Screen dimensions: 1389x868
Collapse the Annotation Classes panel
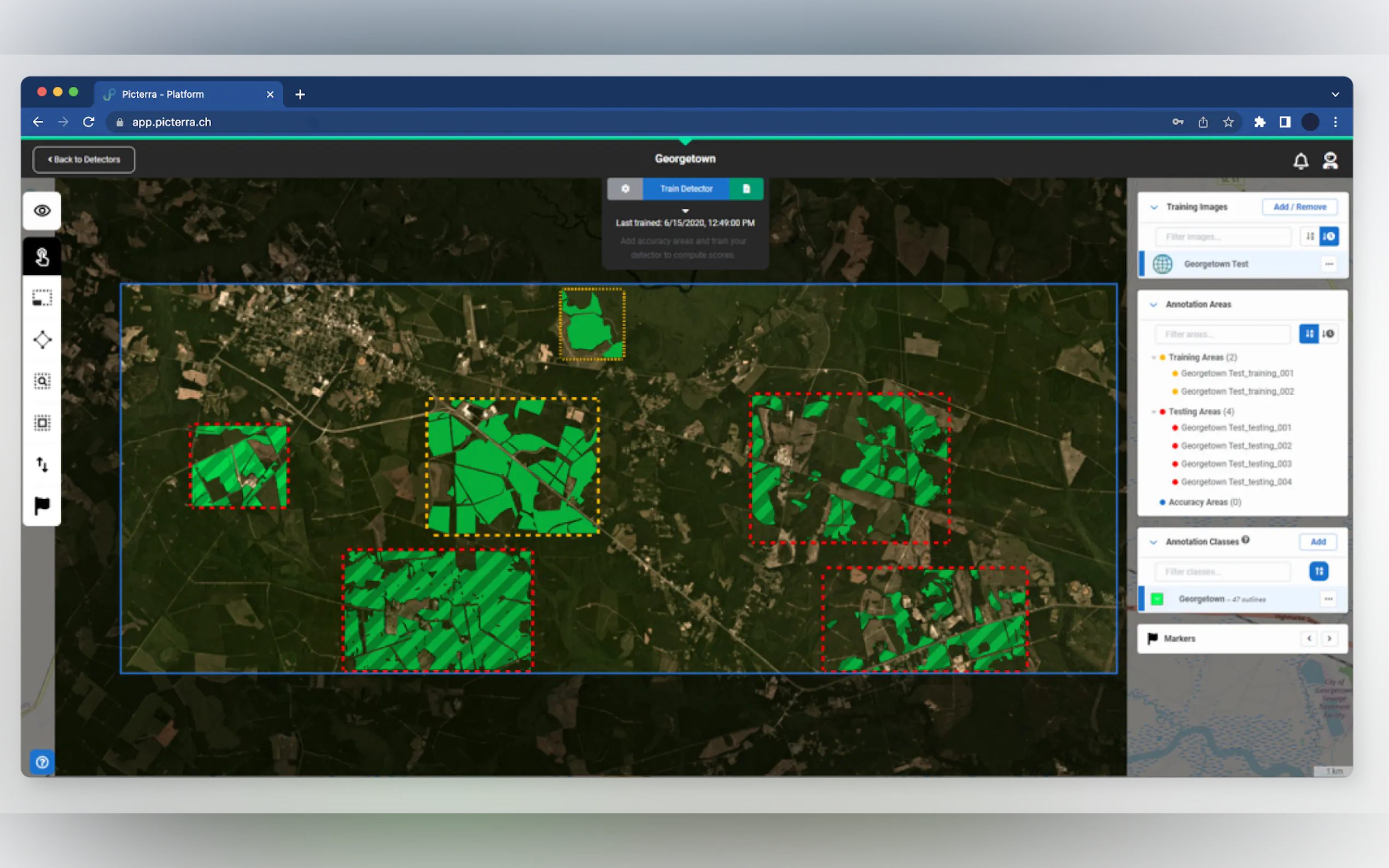tap(1153, 542)
